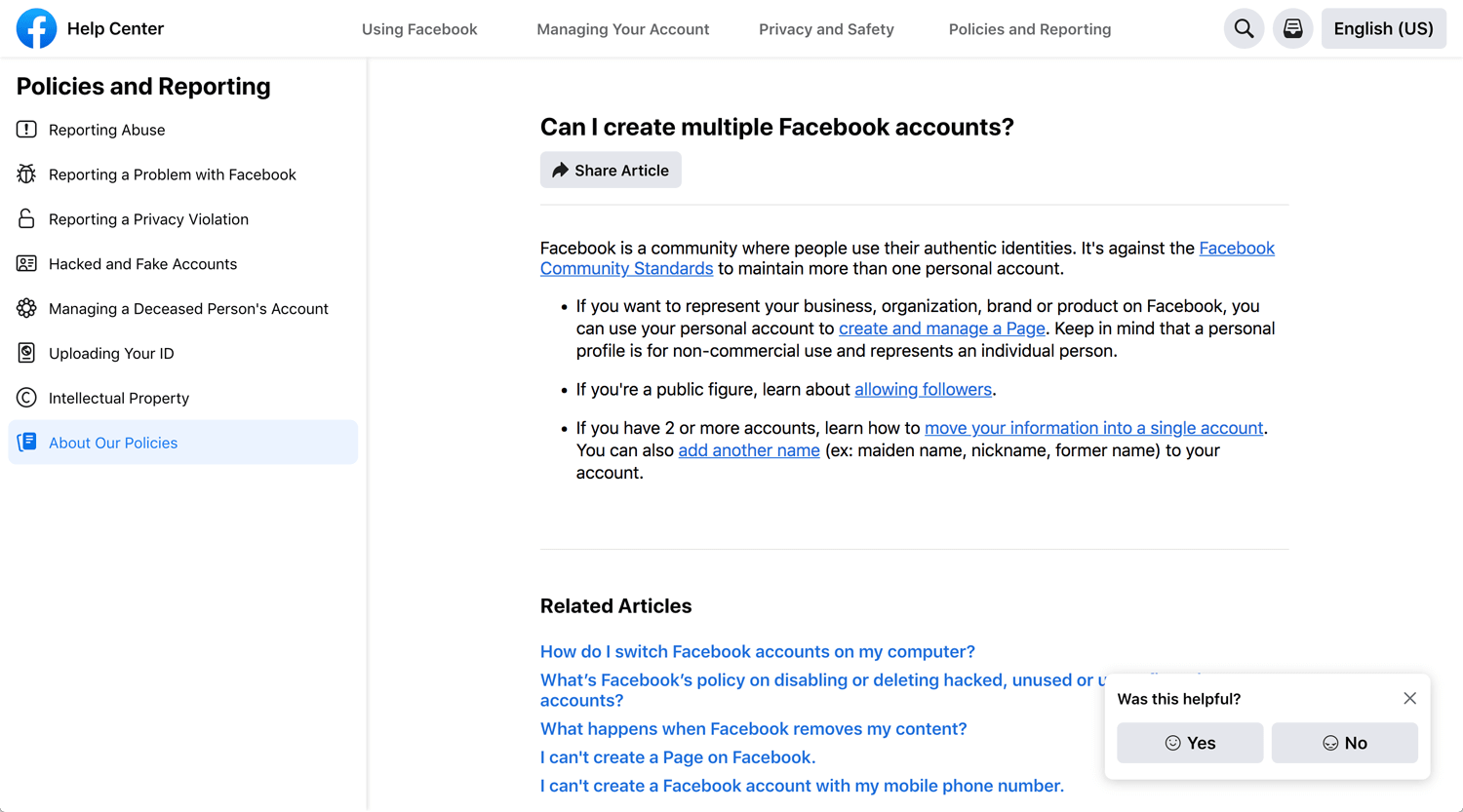
Task: Click the flower icon for Deceased Person's Account
Action: [26, 308]
